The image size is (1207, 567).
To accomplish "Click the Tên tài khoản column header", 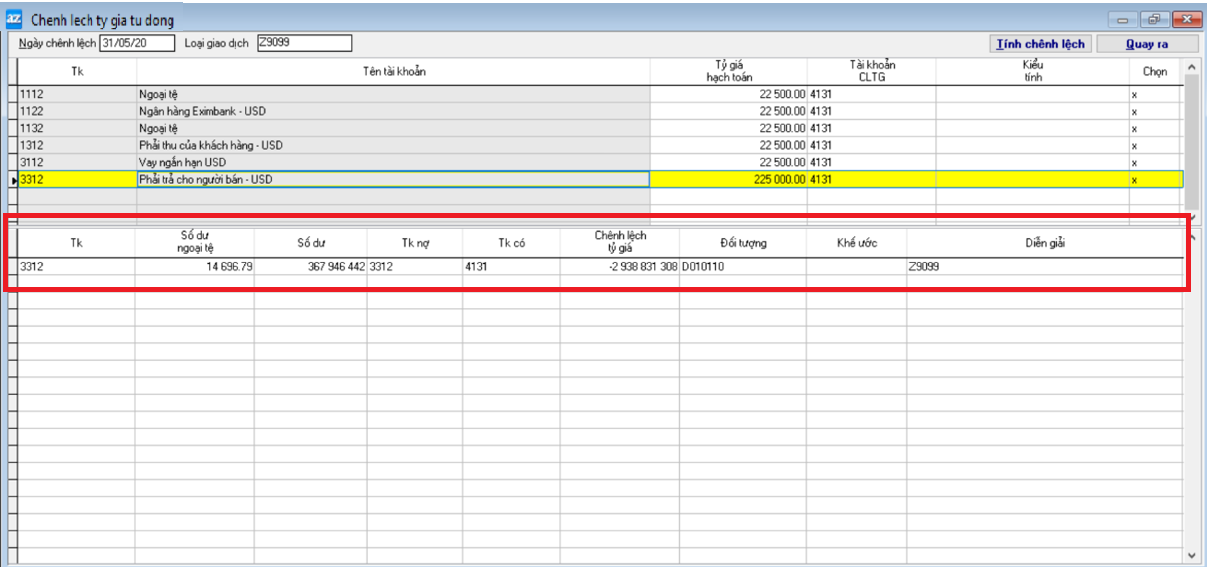I will (393, 71).
